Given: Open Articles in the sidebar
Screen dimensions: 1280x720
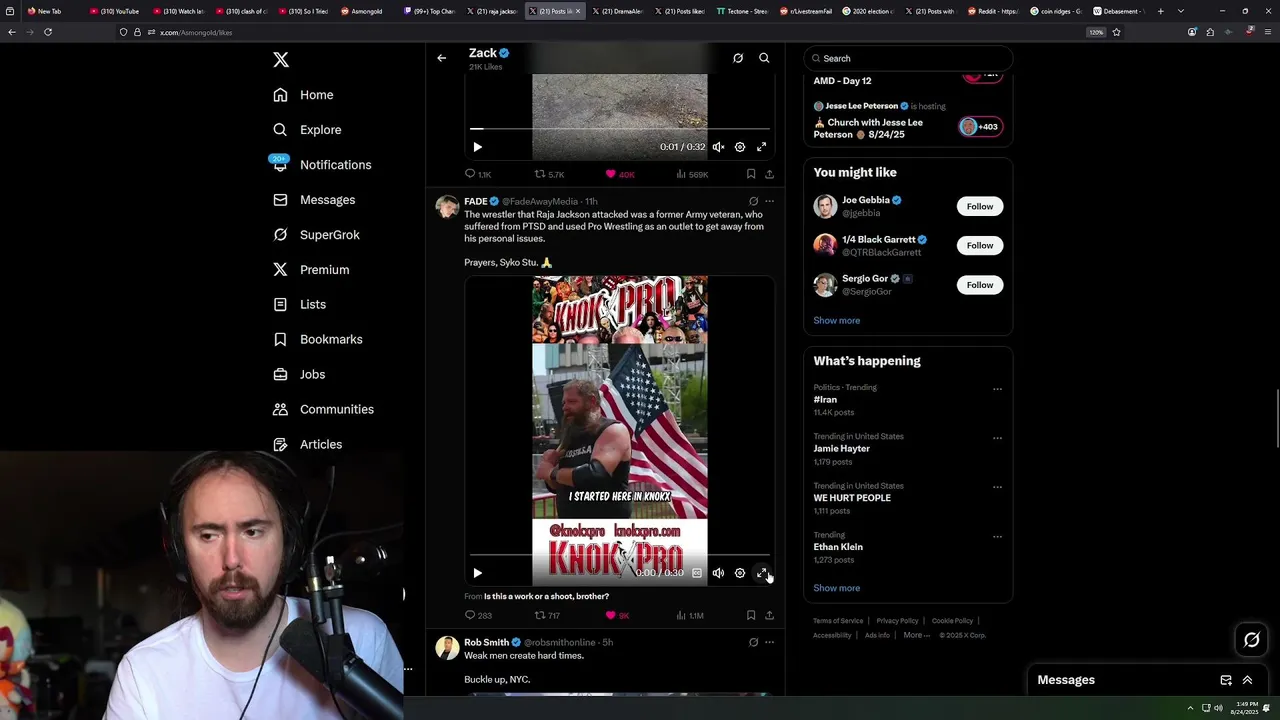Looking at the screenshot, I should [x=307, y=444].
